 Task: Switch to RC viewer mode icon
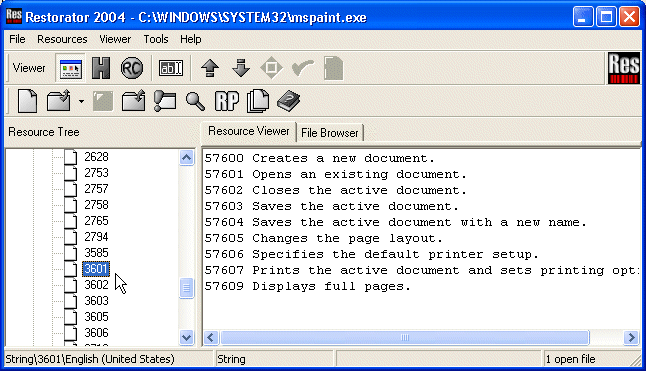(132, 68)
